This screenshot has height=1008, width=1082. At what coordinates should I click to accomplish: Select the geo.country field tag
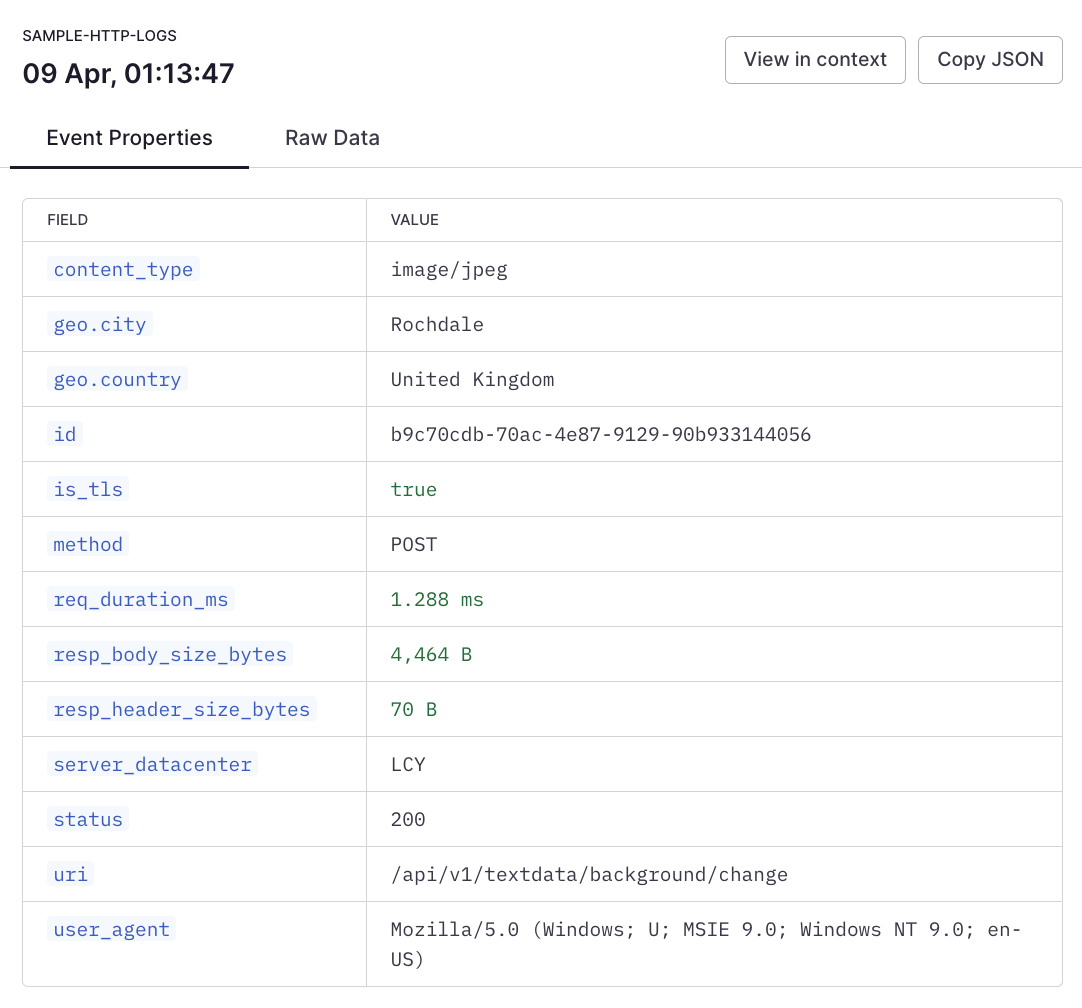[x=117, y=379]
